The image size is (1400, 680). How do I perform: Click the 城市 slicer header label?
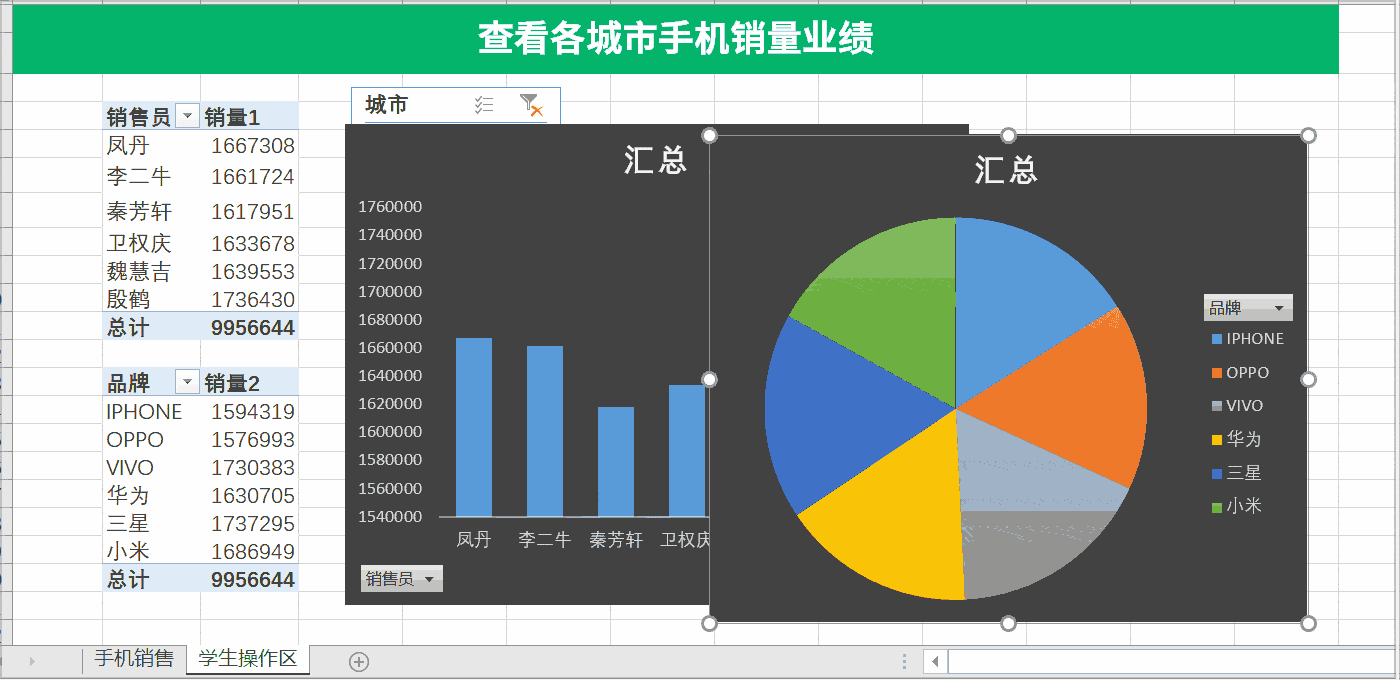(386, 104)
